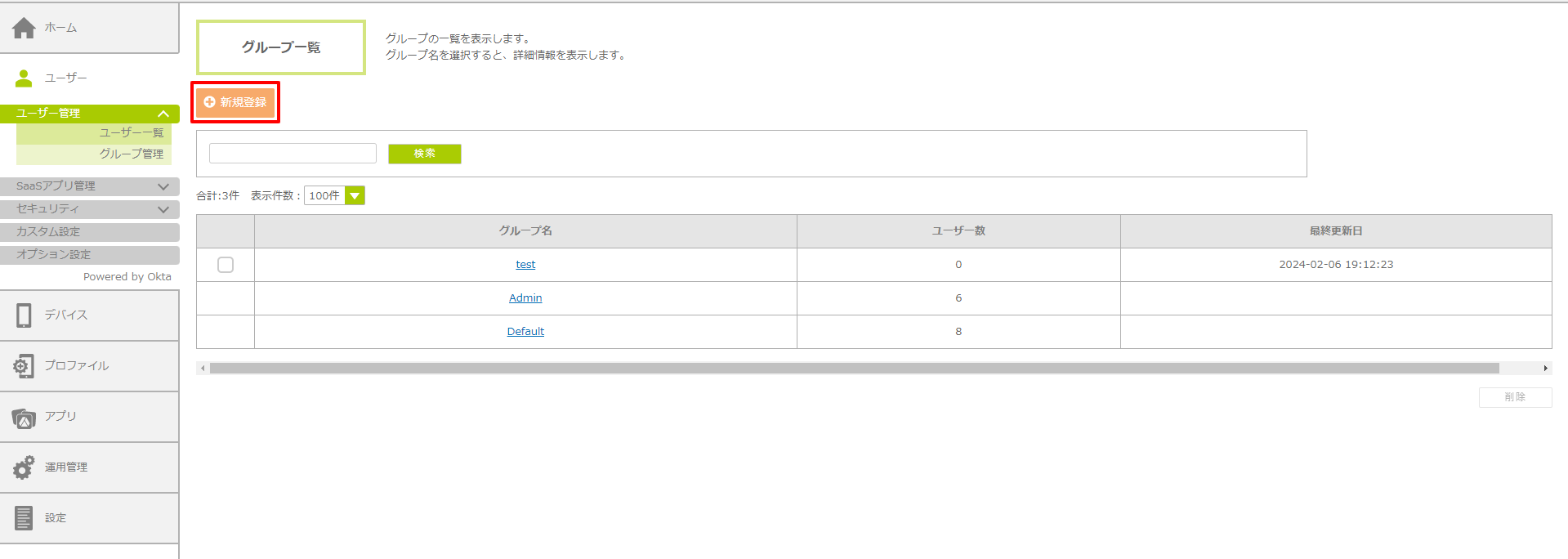Click the Home house icon
The image size is (1568, 559).
pos(24,28)
